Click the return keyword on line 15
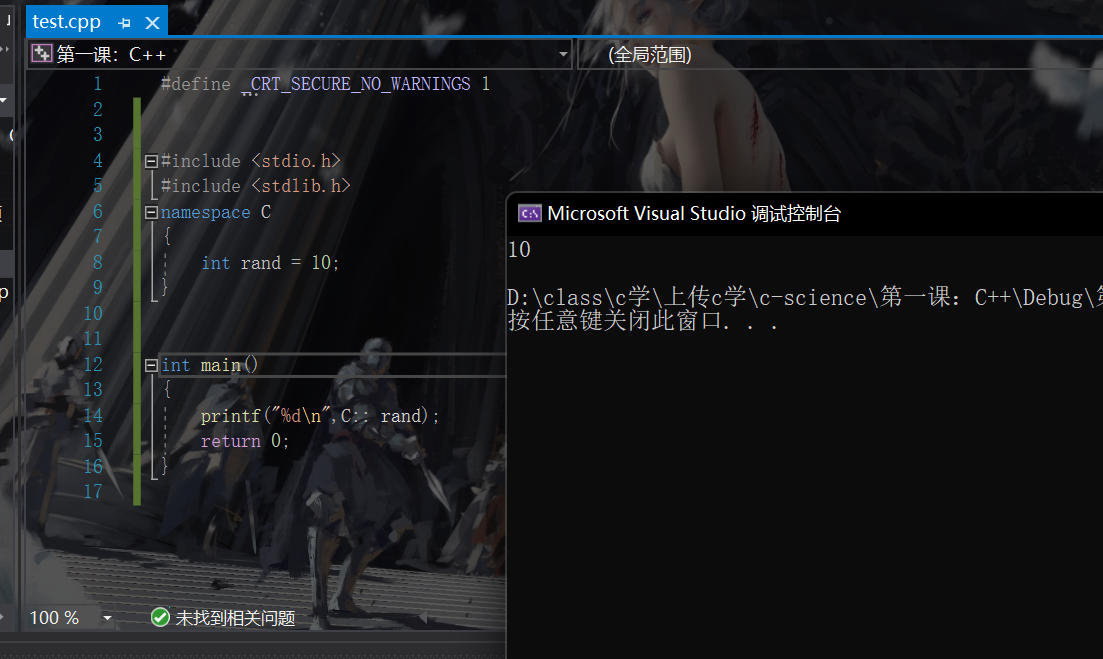Viewport: 1103px width, 659px height. (x=231, y=441)
